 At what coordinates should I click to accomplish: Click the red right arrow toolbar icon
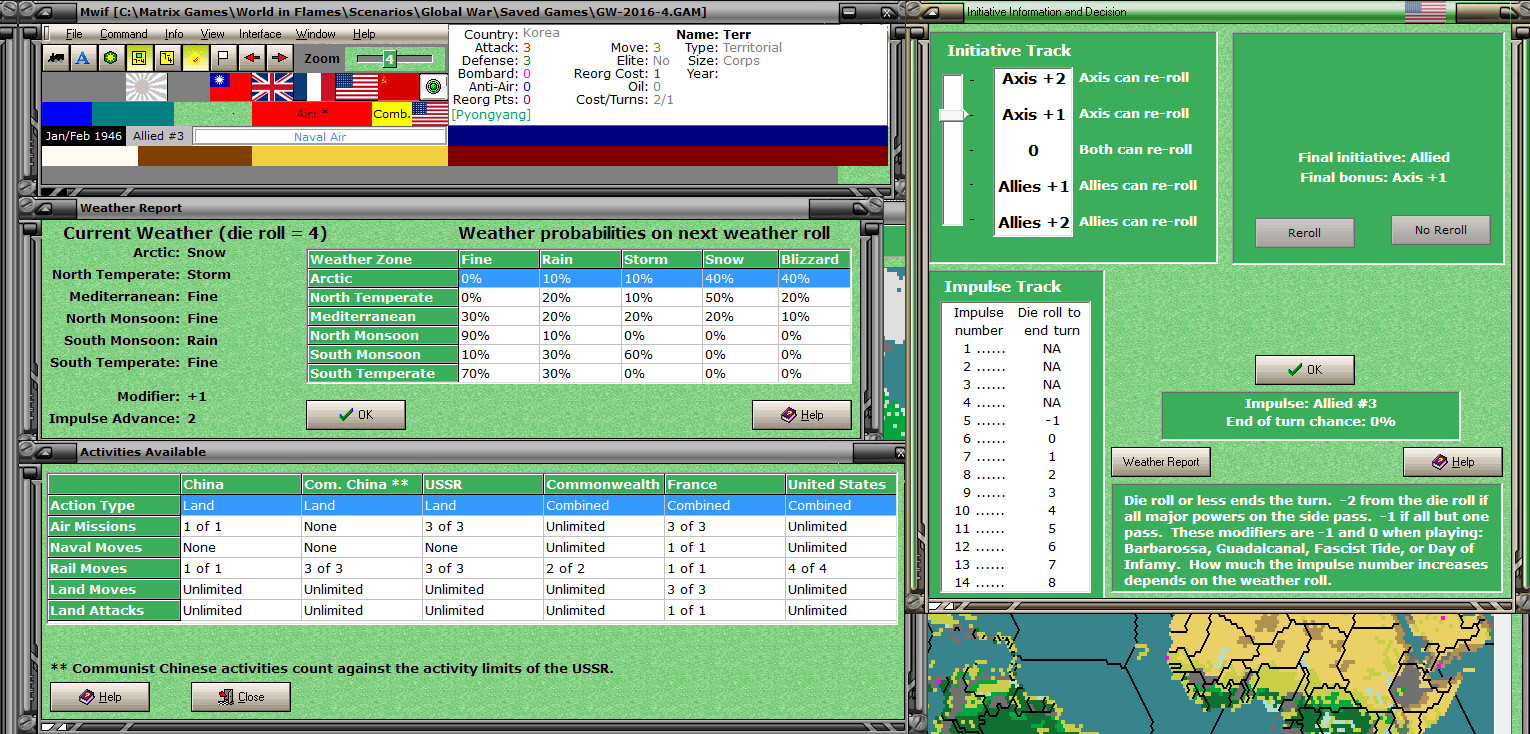pos(279,58)
